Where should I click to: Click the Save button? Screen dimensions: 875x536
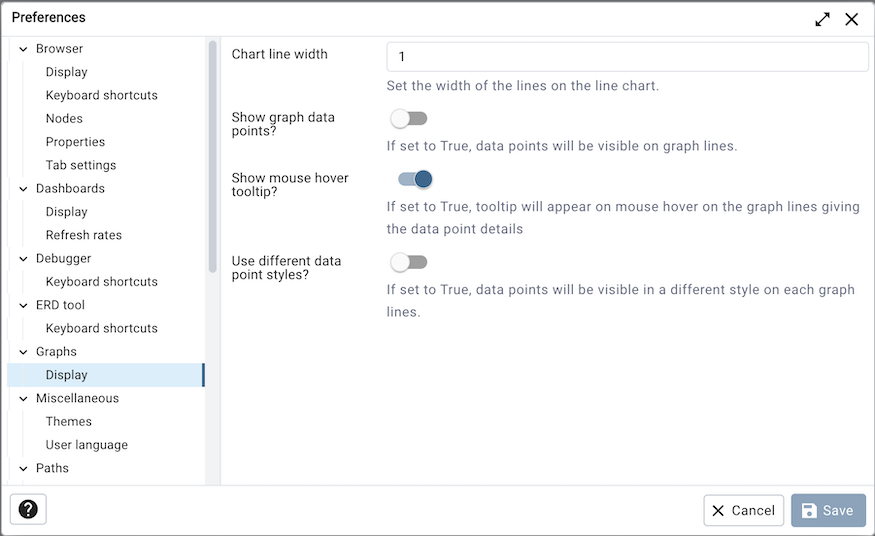click(x=828, y=510)
